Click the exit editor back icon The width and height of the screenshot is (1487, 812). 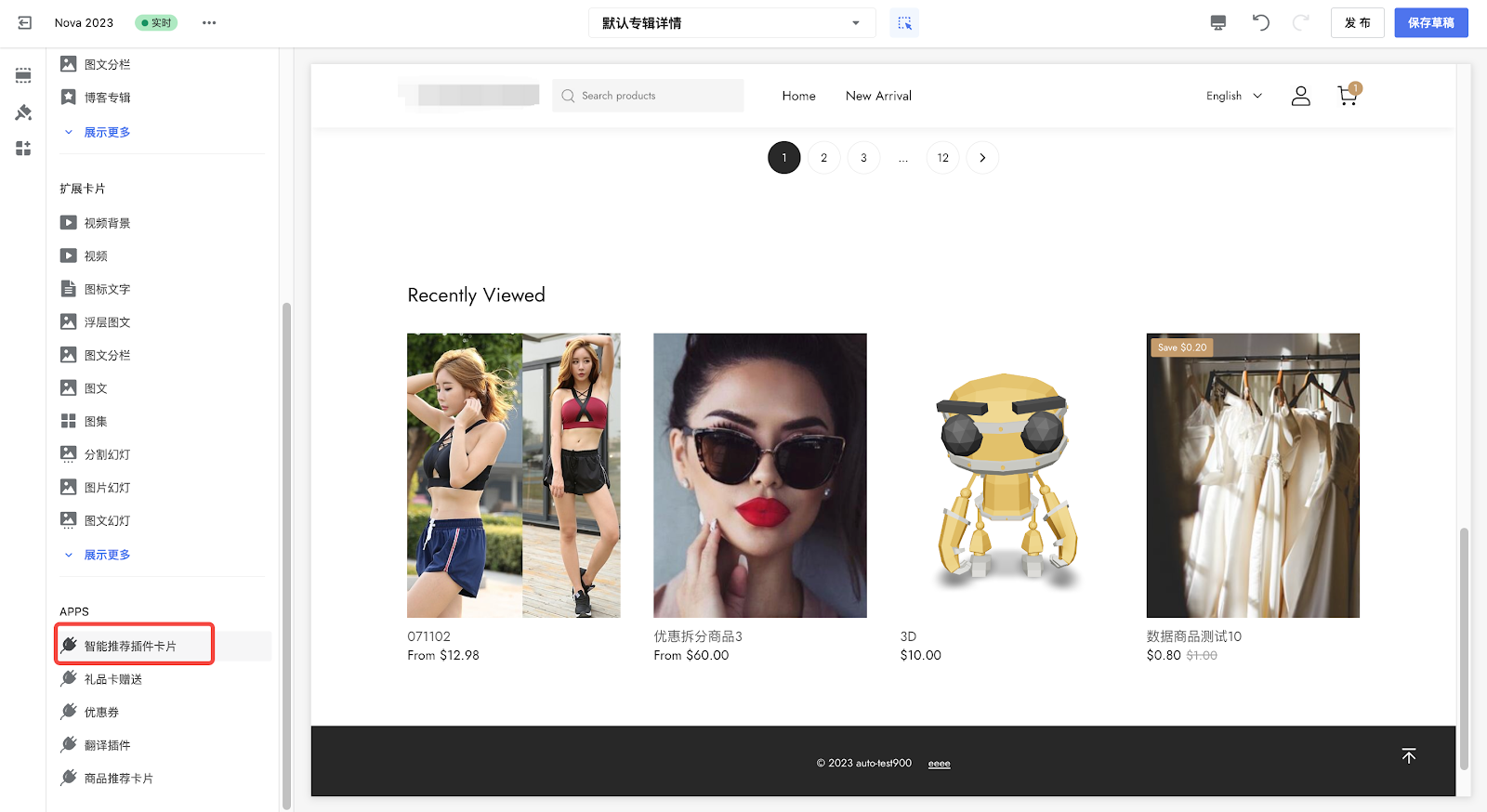click(x=24, y=22)
